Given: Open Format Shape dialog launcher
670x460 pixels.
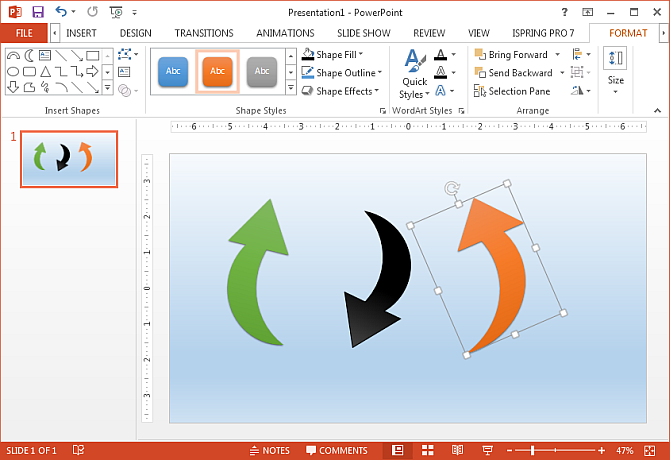Looking at the screenshot, I should click(x=382, y=111).
